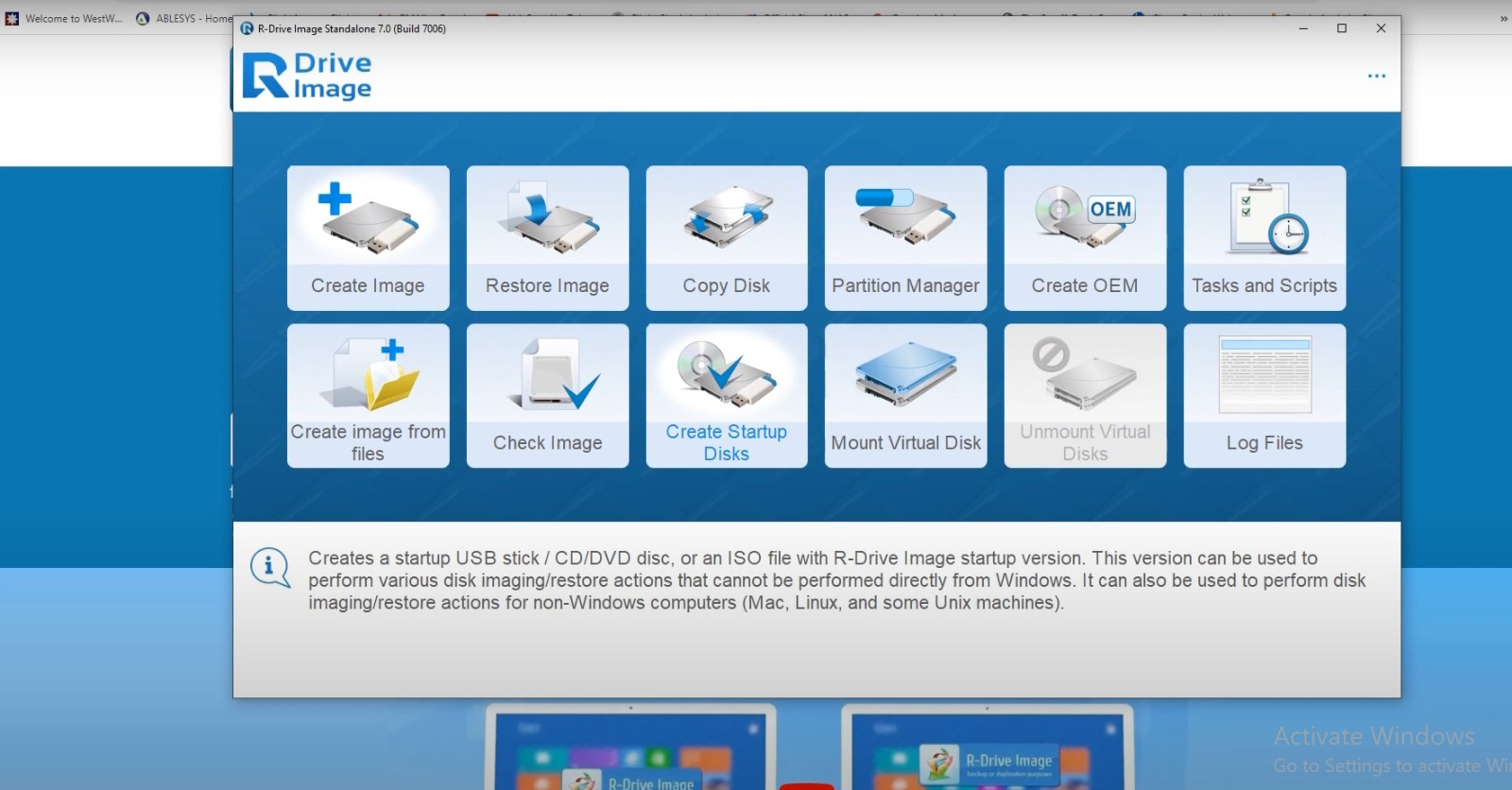Screen dimensions: 1512x790
Task: Select the Create OEM tile
Action: (x=1085, y=238)
